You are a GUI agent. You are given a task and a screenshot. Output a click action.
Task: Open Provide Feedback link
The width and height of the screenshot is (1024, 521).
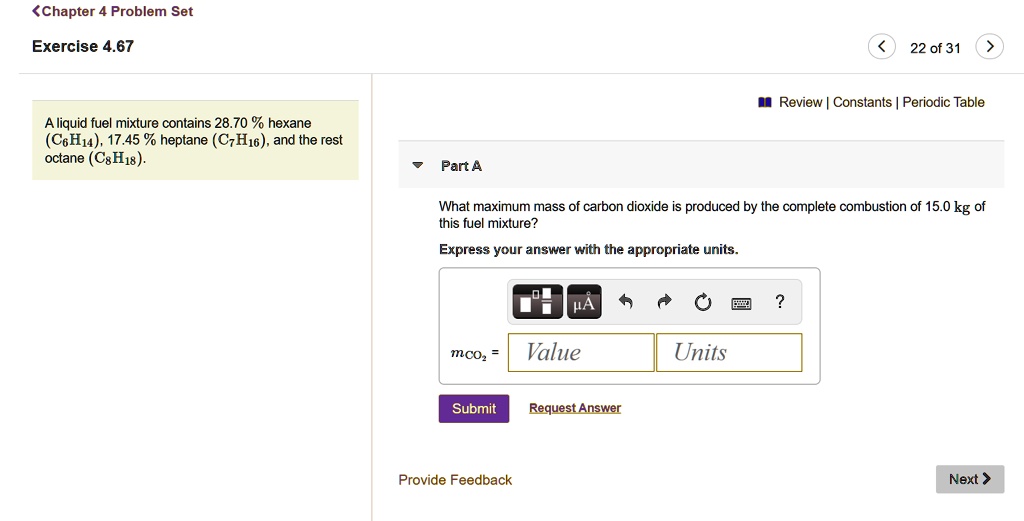tap(455, 480)
